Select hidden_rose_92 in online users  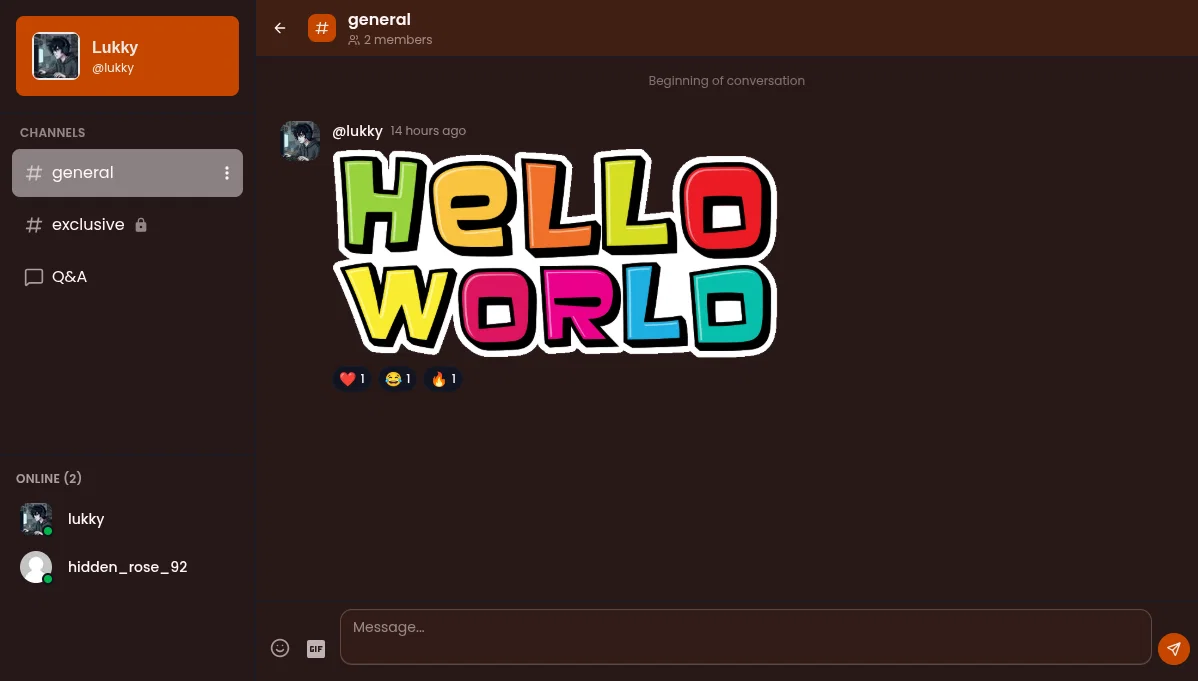(x=128, y=567)
